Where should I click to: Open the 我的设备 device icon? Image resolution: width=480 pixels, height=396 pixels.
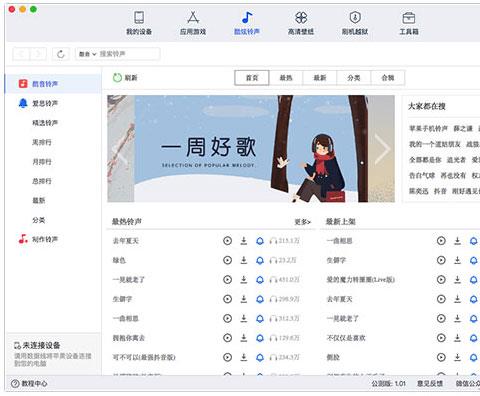[139, 17]
